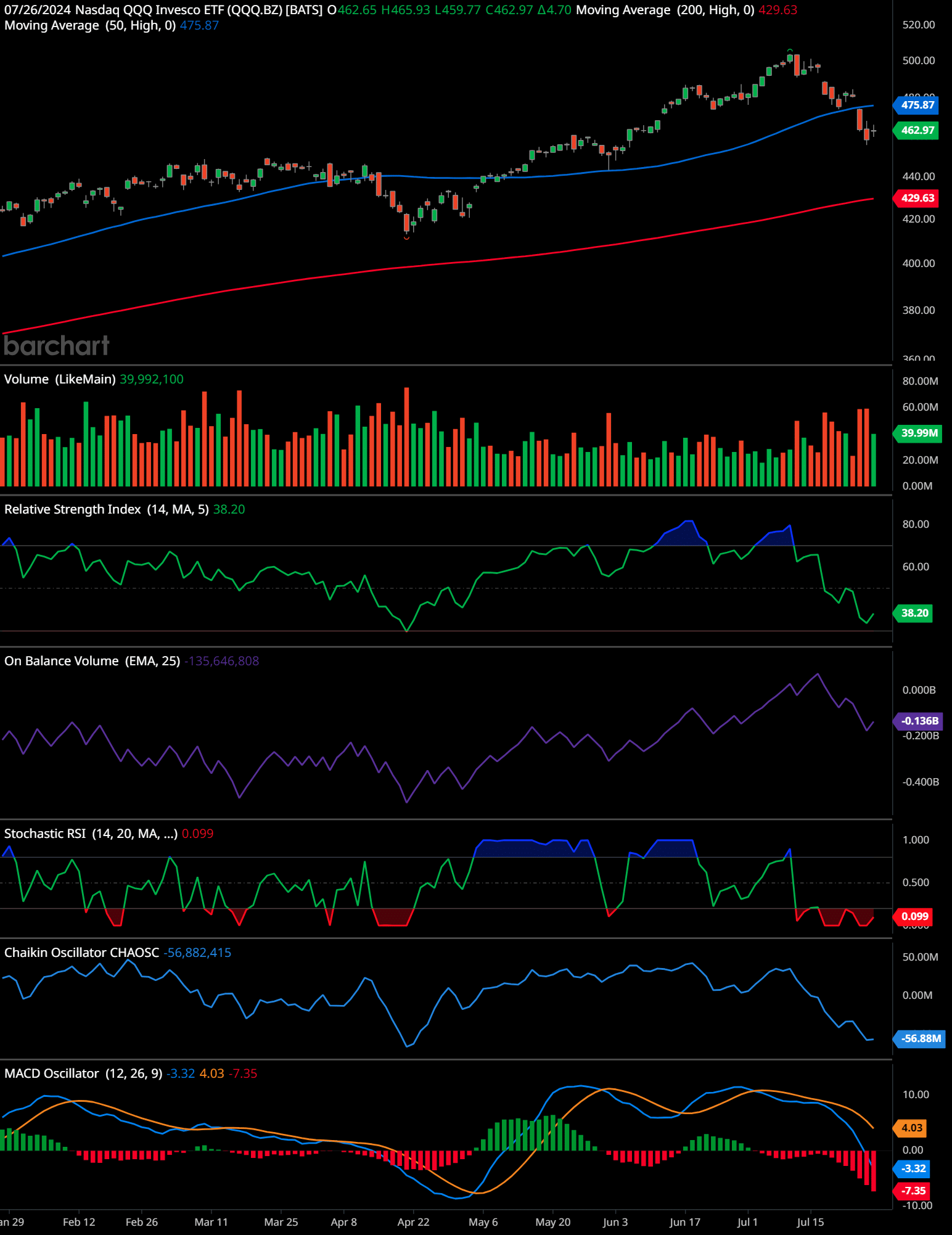Click the 429.63 red moving average tag
This screenshot has width=952, height=1235.
tap(916, 198)
